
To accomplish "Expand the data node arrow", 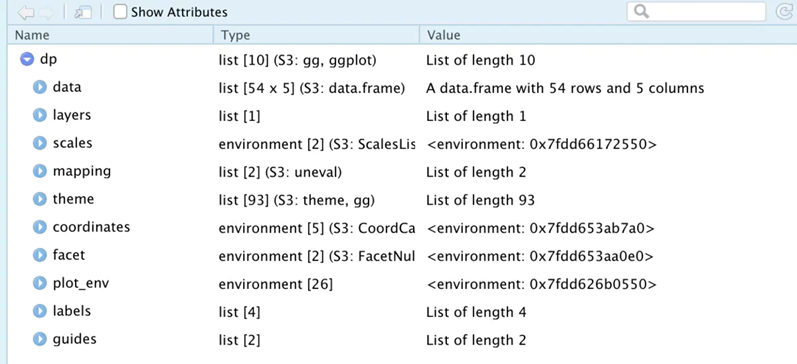I will tap(40, 87).
